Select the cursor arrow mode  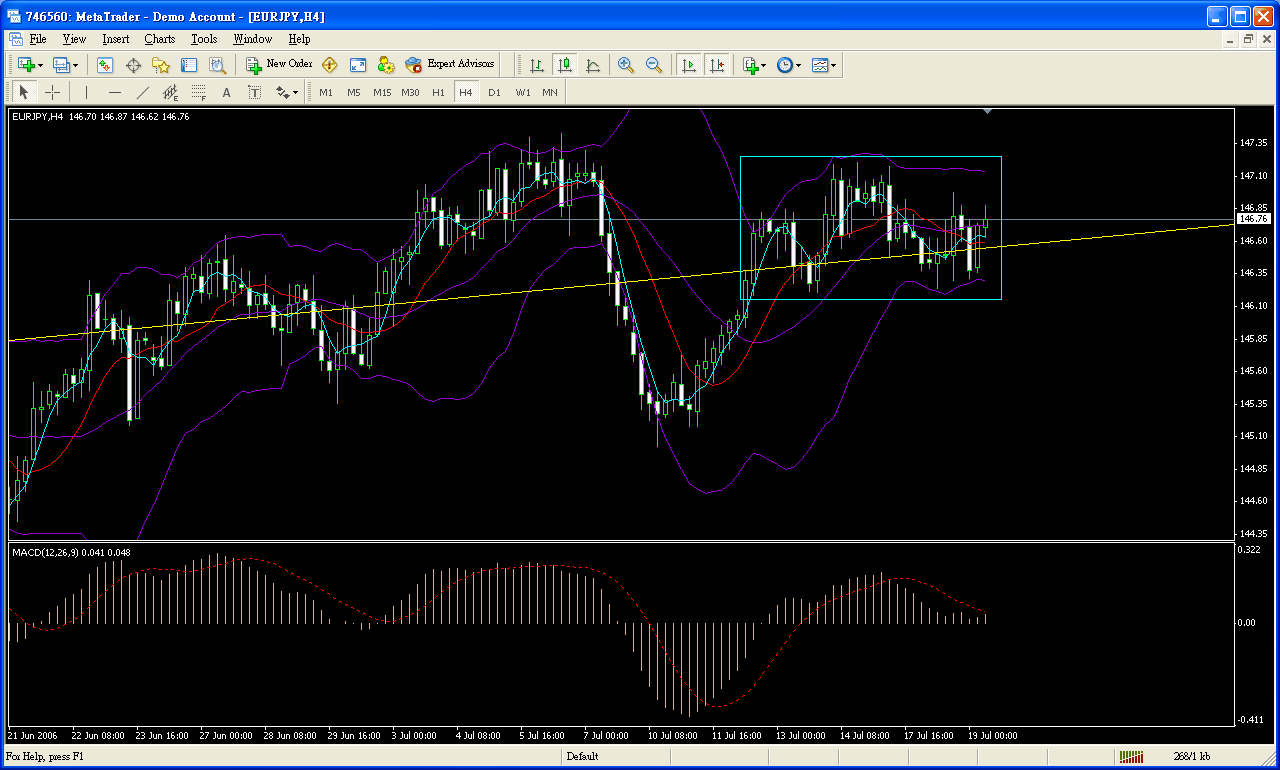pyautogui.click(x=25, y=92)
